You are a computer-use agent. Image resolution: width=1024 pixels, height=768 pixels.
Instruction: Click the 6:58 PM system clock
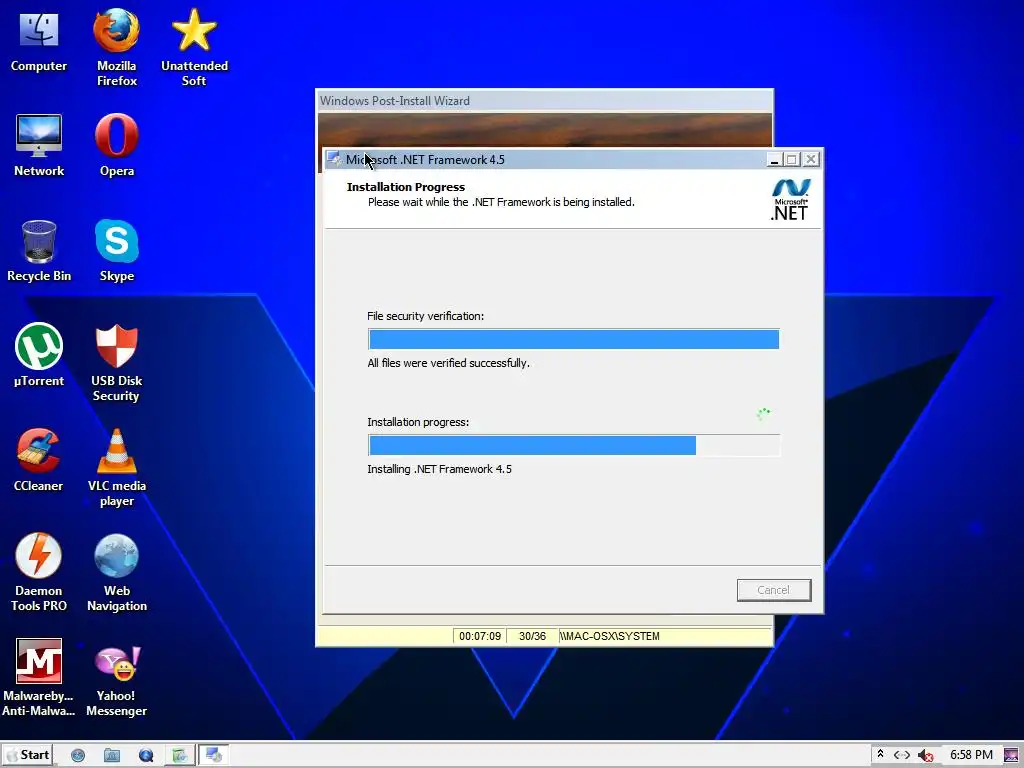[971, 755]
